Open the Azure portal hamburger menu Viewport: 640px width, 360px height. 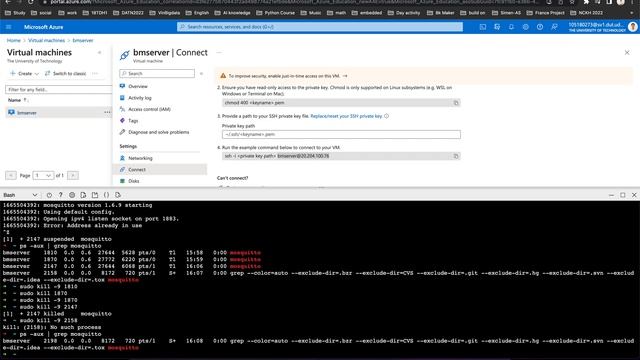pyautogui.click(x=9, y=27)
